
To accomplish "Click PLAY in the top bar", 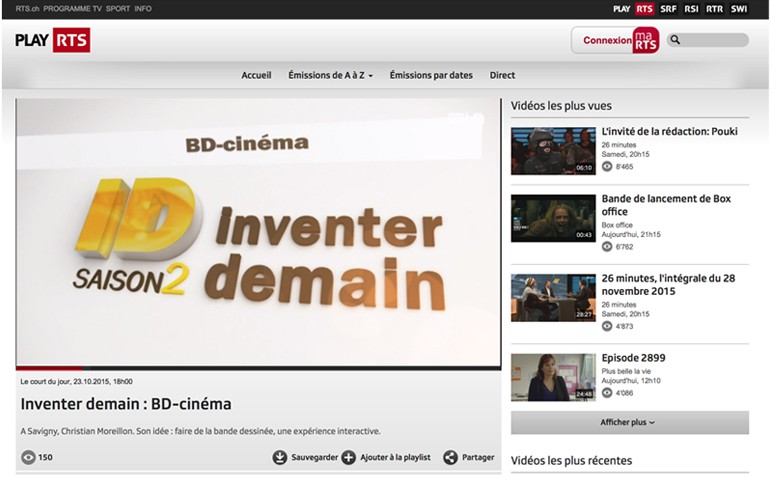I will pyautogui.click(x=622, y=9).
